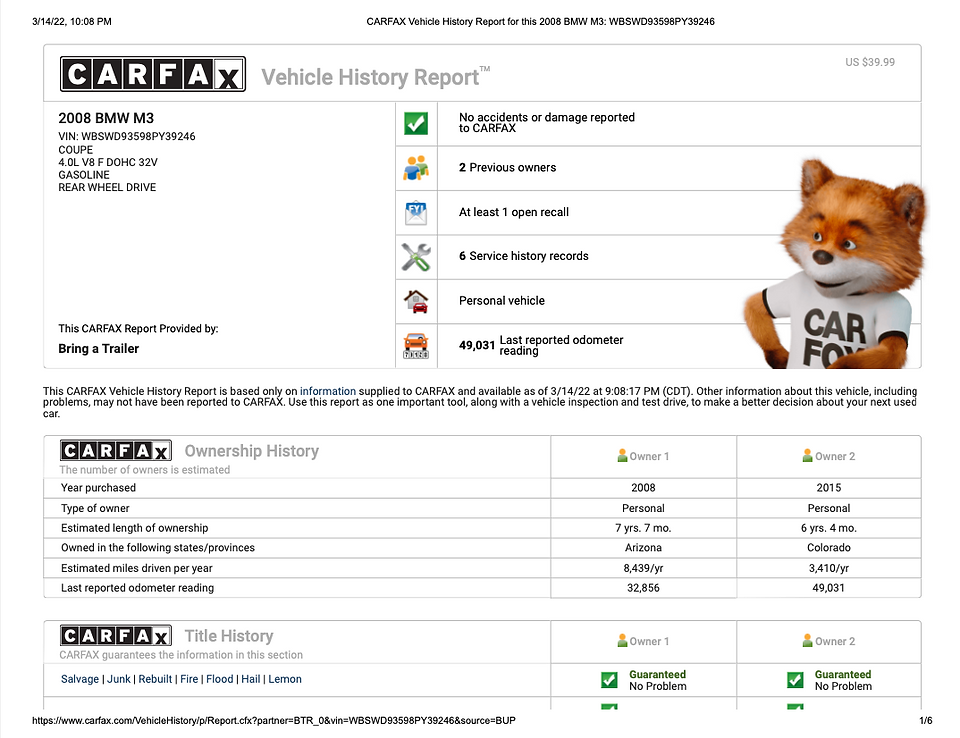Viewport: 960px width, 738px height.
Task: Click the 'Title History' section heading
Action: click(x=229, y=636)
